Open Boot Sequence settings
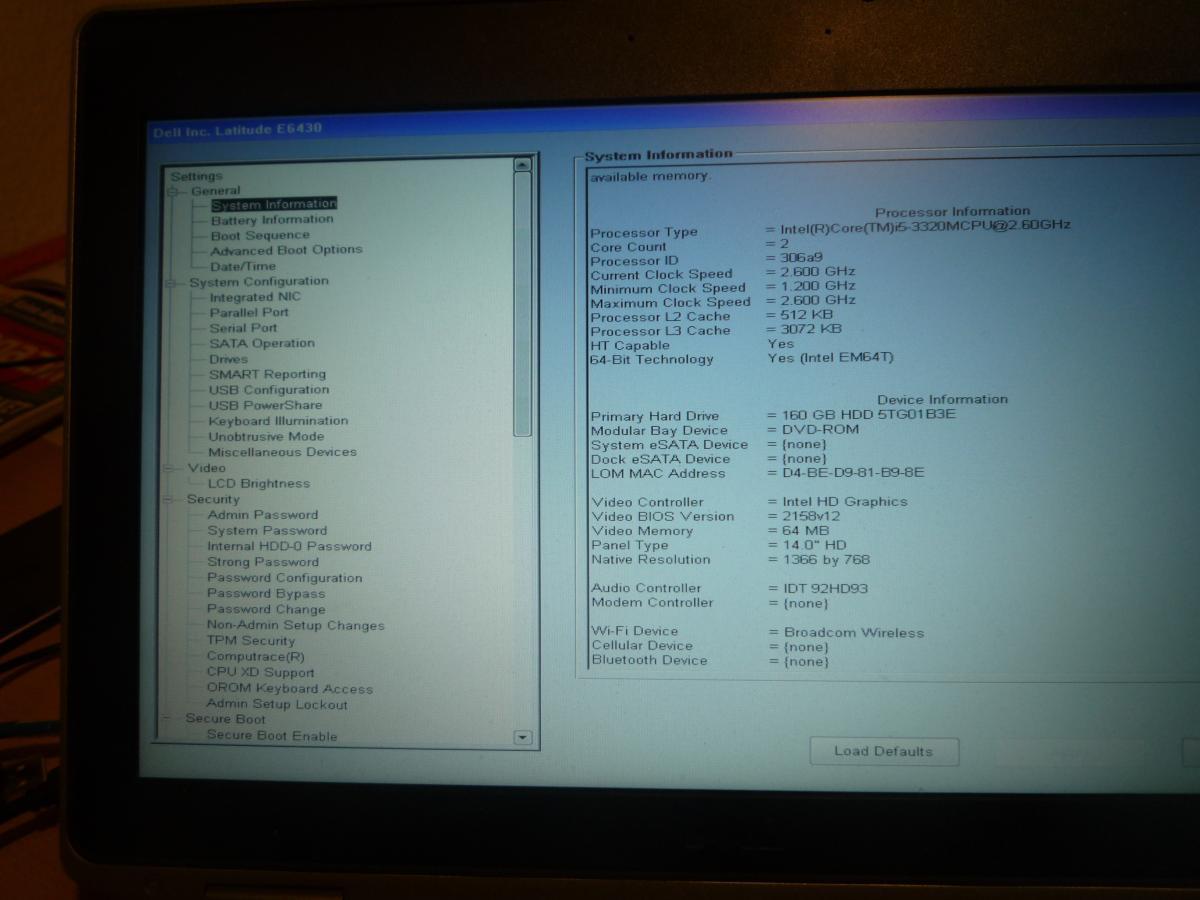 [x=260, y=236]
